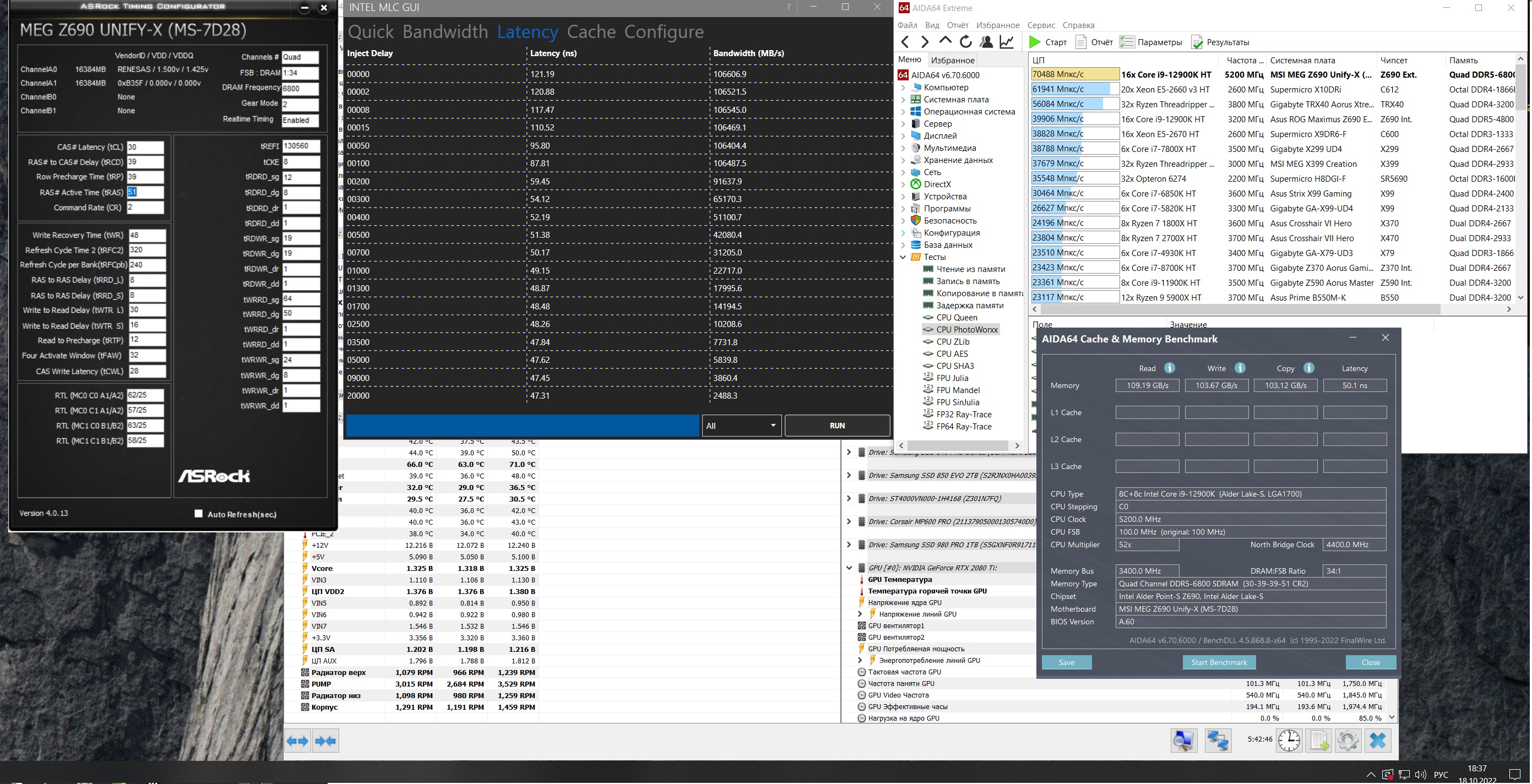This screenshot has width=1532, height=784.
Task: Open the All dropdown in MLC GUI
Action: (x=741, y=426)
